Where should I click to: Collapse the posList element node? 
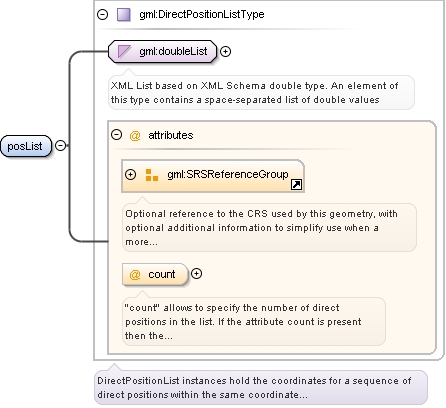(60, 146)
